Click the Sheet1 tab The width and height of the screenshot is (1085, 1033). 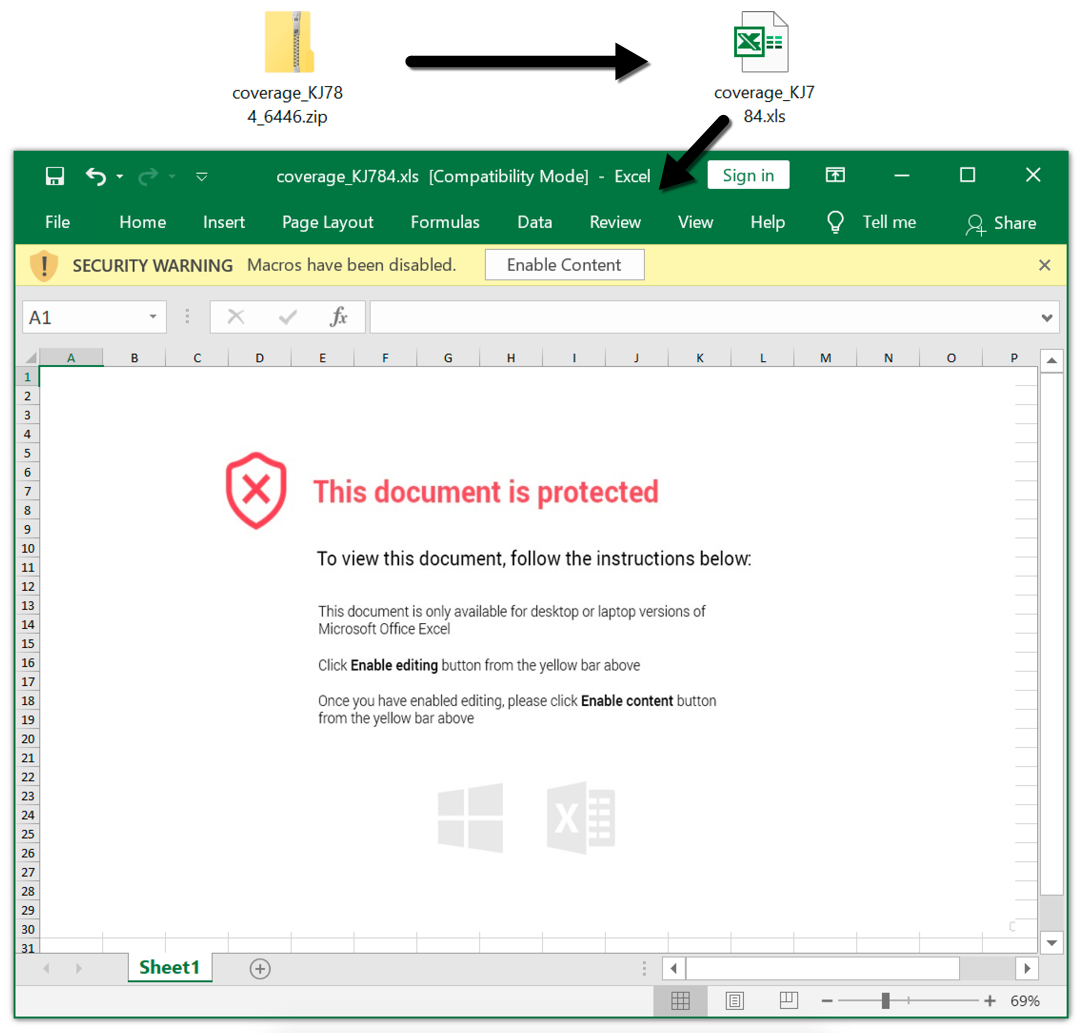pyautogui.click(x=170, y=967)
